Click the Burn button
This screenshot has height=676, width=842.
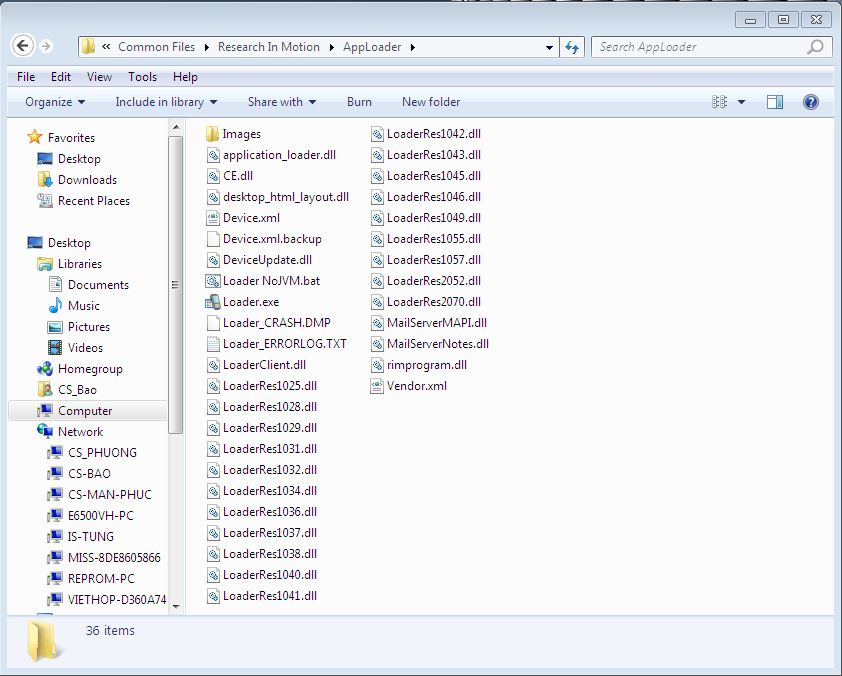click(x=359, y=102)
